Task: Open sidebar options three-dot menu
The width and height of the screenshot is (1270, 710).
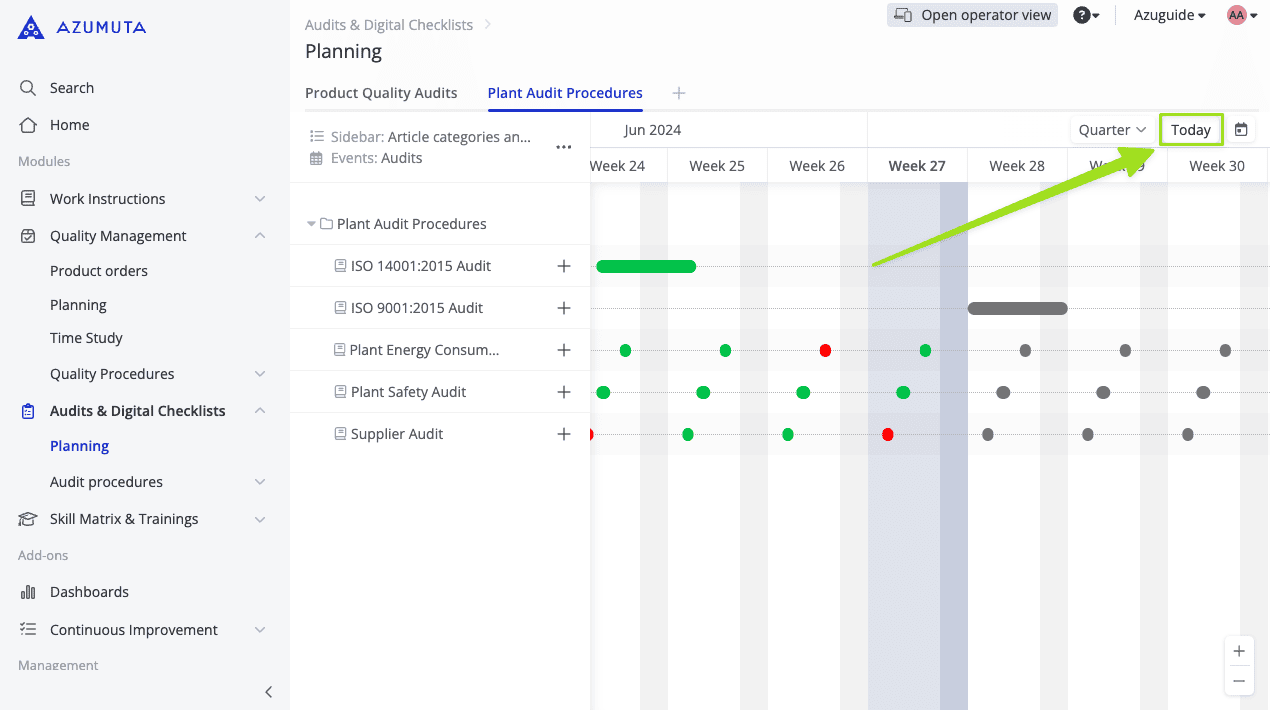Action: tap(563, 147)
